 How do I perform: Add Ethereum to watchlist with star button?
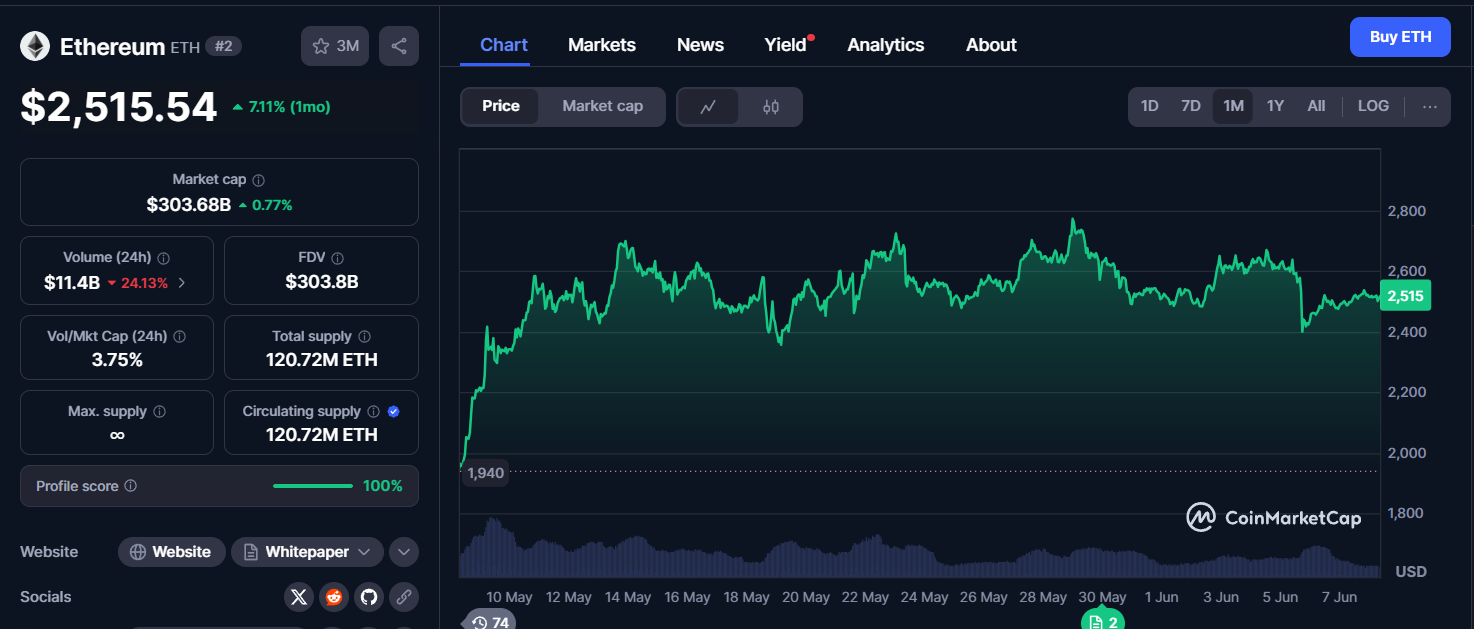point(335,46)
